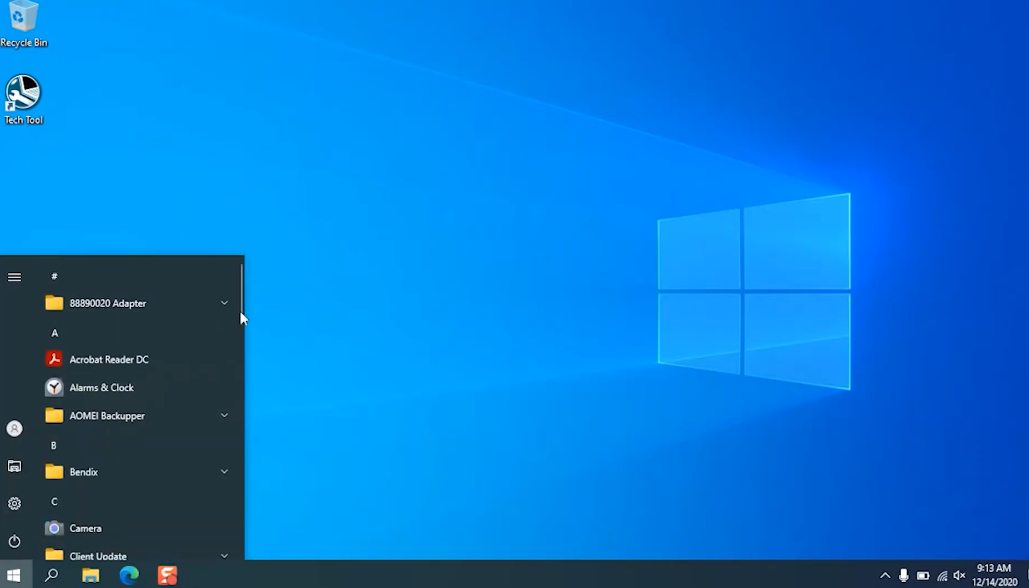Open the battery status tray icon
This screenshot has height=588, width=1029.
[x=923, y=576]
